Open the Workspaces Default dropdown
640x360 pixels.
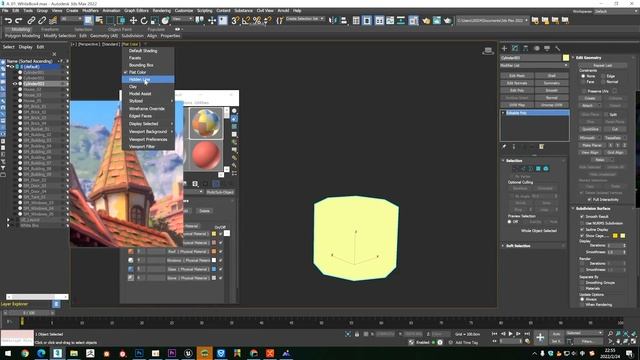616,11
